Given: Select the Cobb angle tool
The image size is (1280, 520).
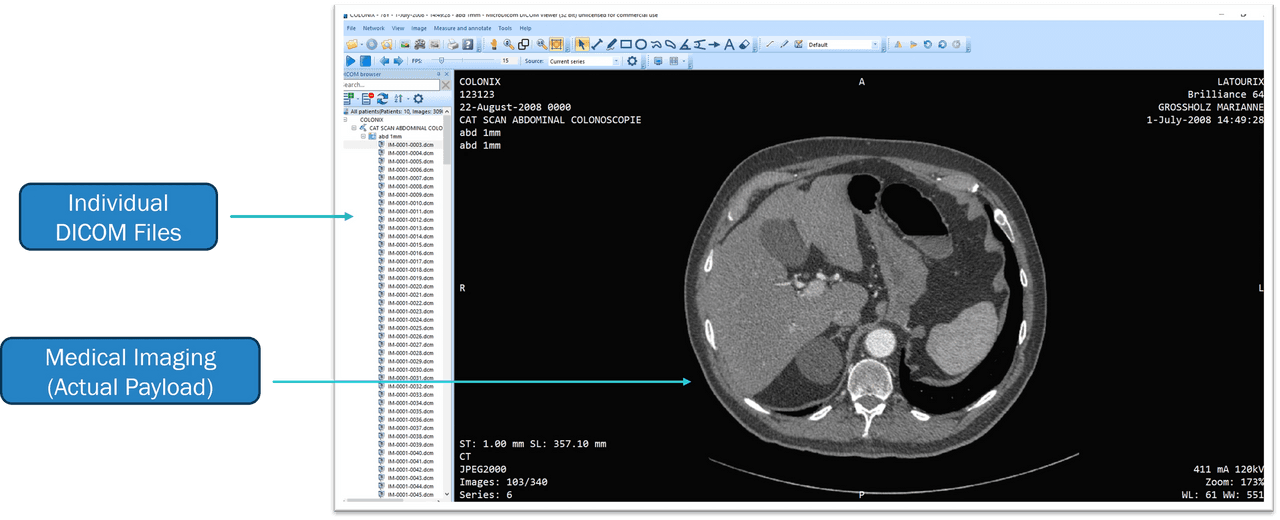Looking at the screenshot, I should pyautogui.click(x=700, y=44).
